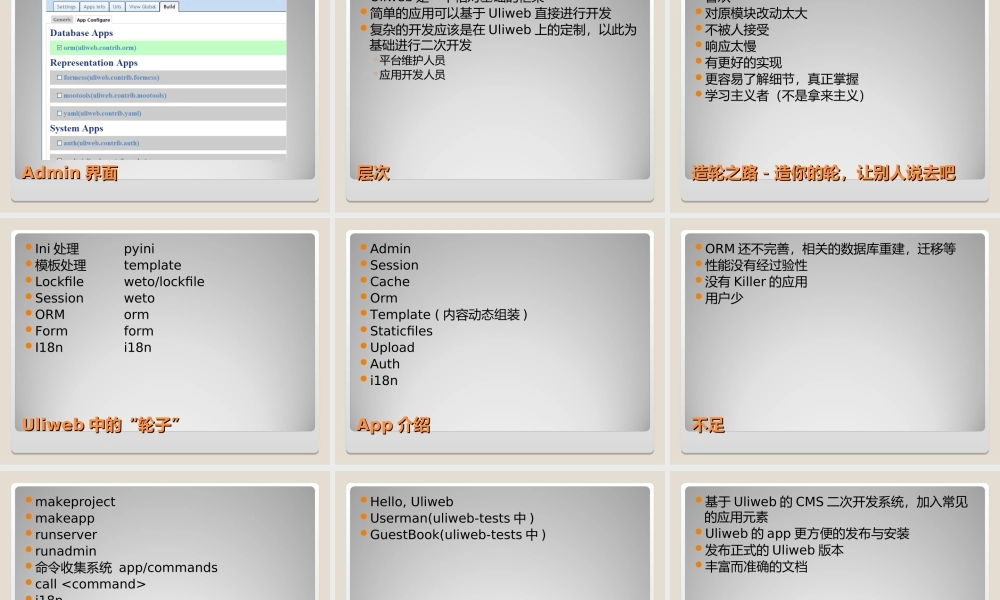Open the App 介绍 slide
Screen dimensions: 1000x600
click(500, 340)
